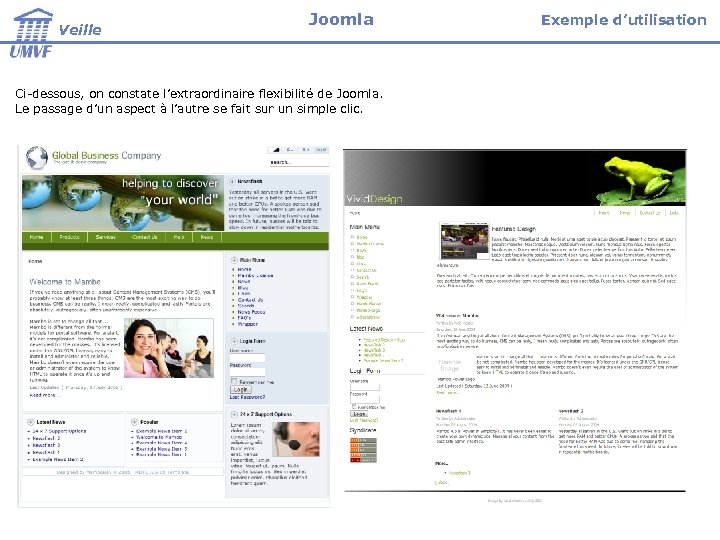Click the Popular module bullet icon

tap(135, 422)
